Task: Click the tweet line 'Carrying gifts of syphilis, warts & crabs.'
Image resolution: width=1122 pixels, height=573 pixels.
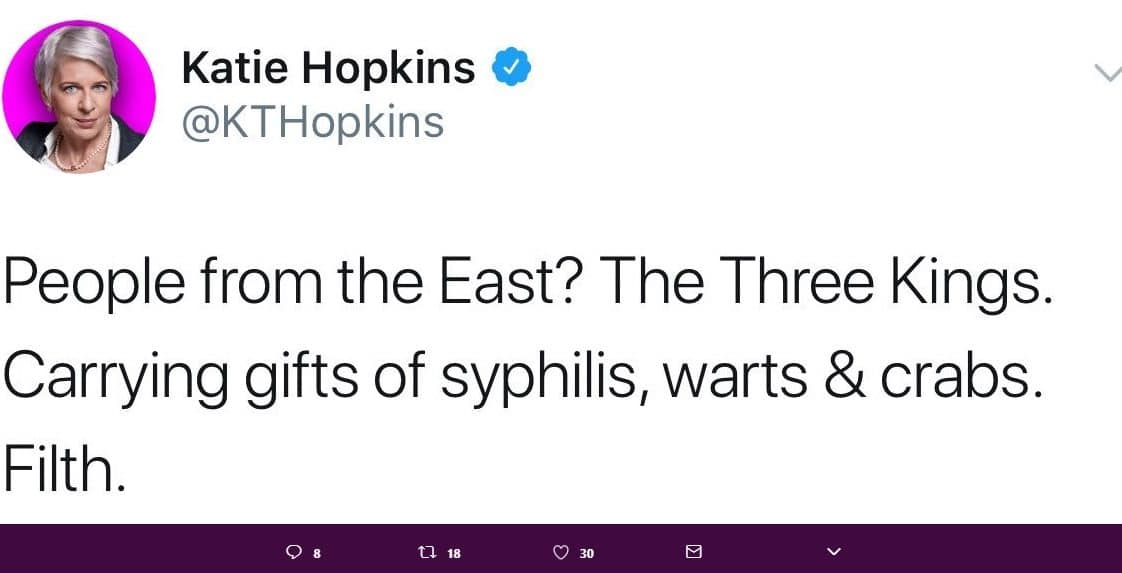Action: click(521, 379)
